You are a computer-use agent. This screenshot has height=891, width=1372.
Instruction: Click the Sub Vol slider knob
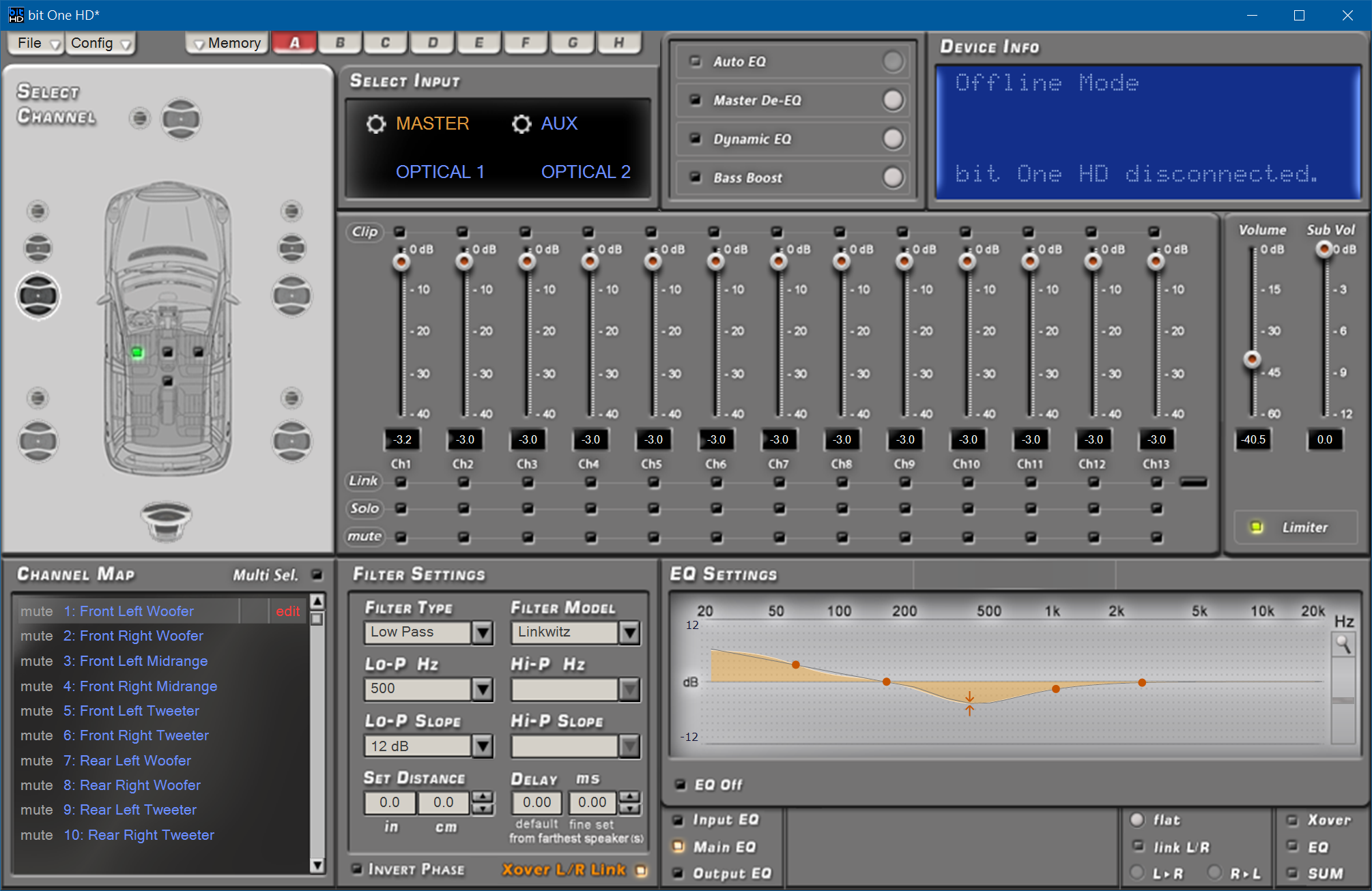pyautogui.click(x=1324, y=248)
